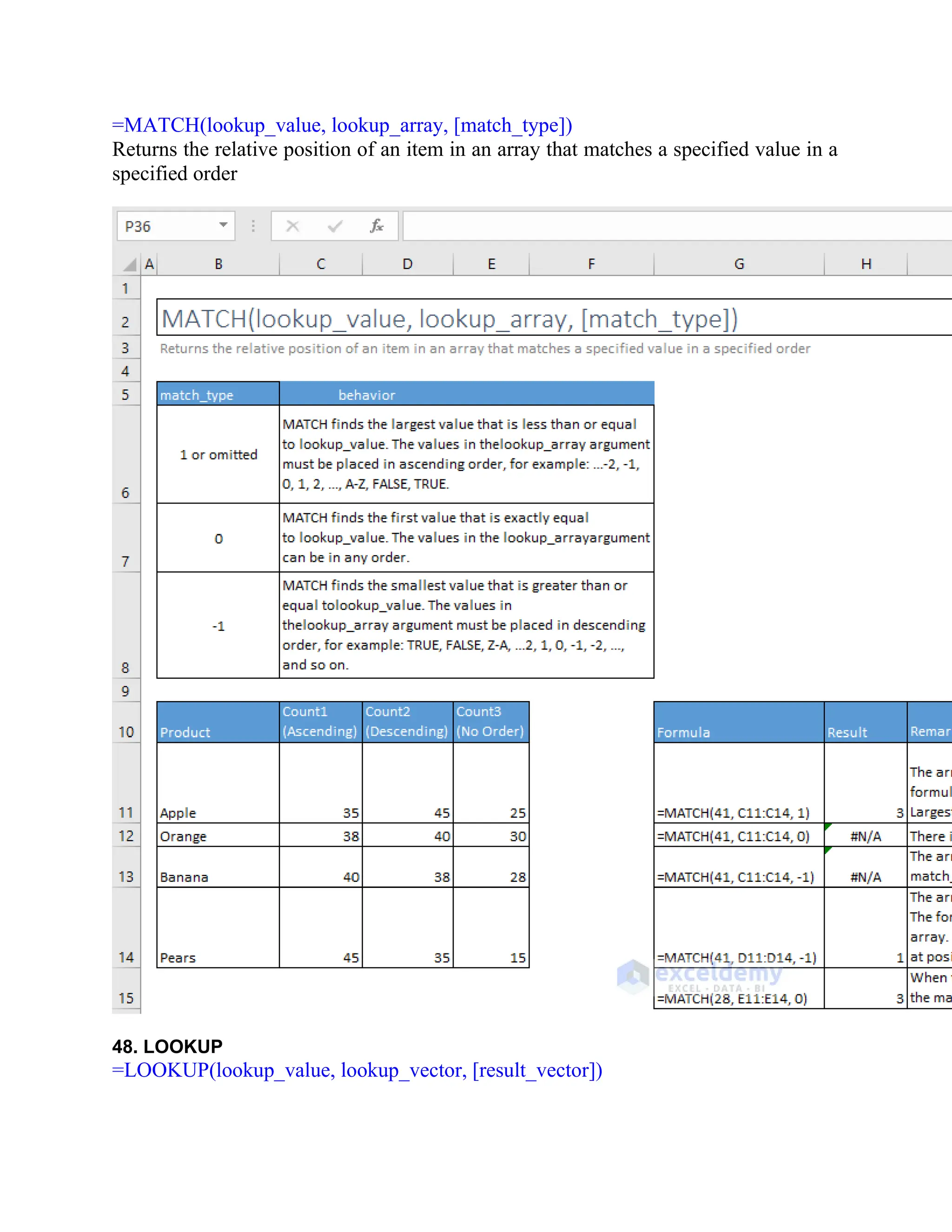Select row 5 header
The width and height of the screenshot is (952, 1232).
click(x=126, y=394)
